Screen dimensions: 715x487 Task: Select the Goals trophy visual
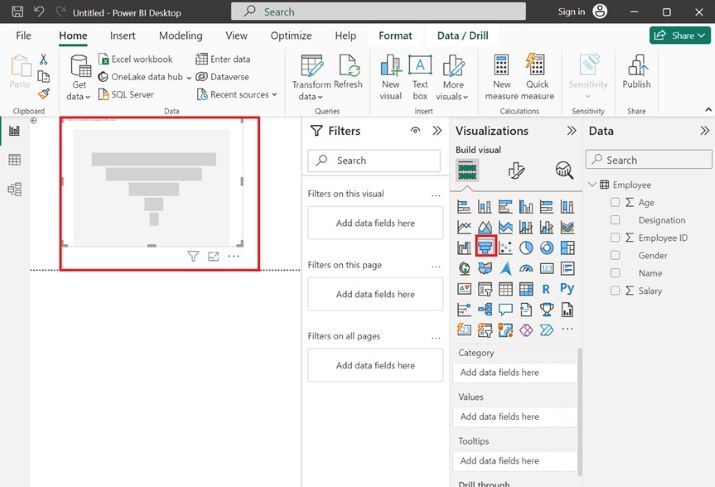point(547,309)
